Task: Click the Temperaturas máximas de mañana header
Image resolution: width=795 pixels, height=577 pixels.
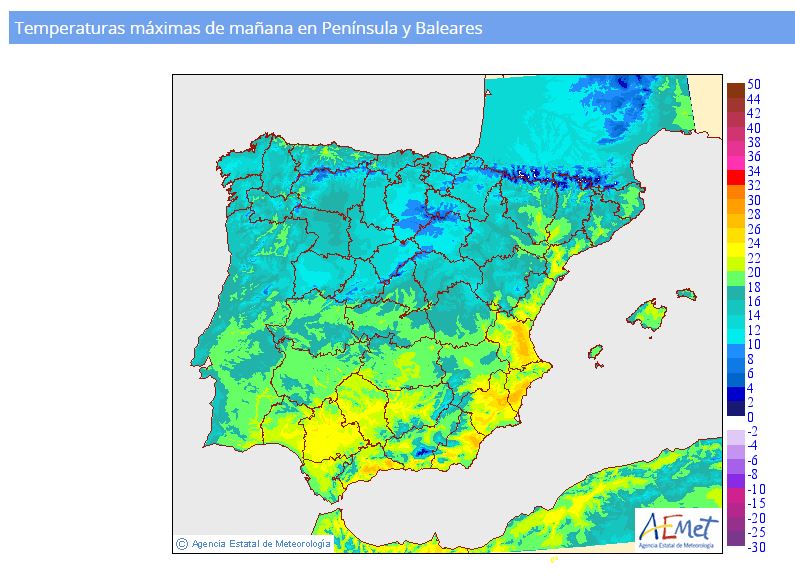Action: point(250,29)
